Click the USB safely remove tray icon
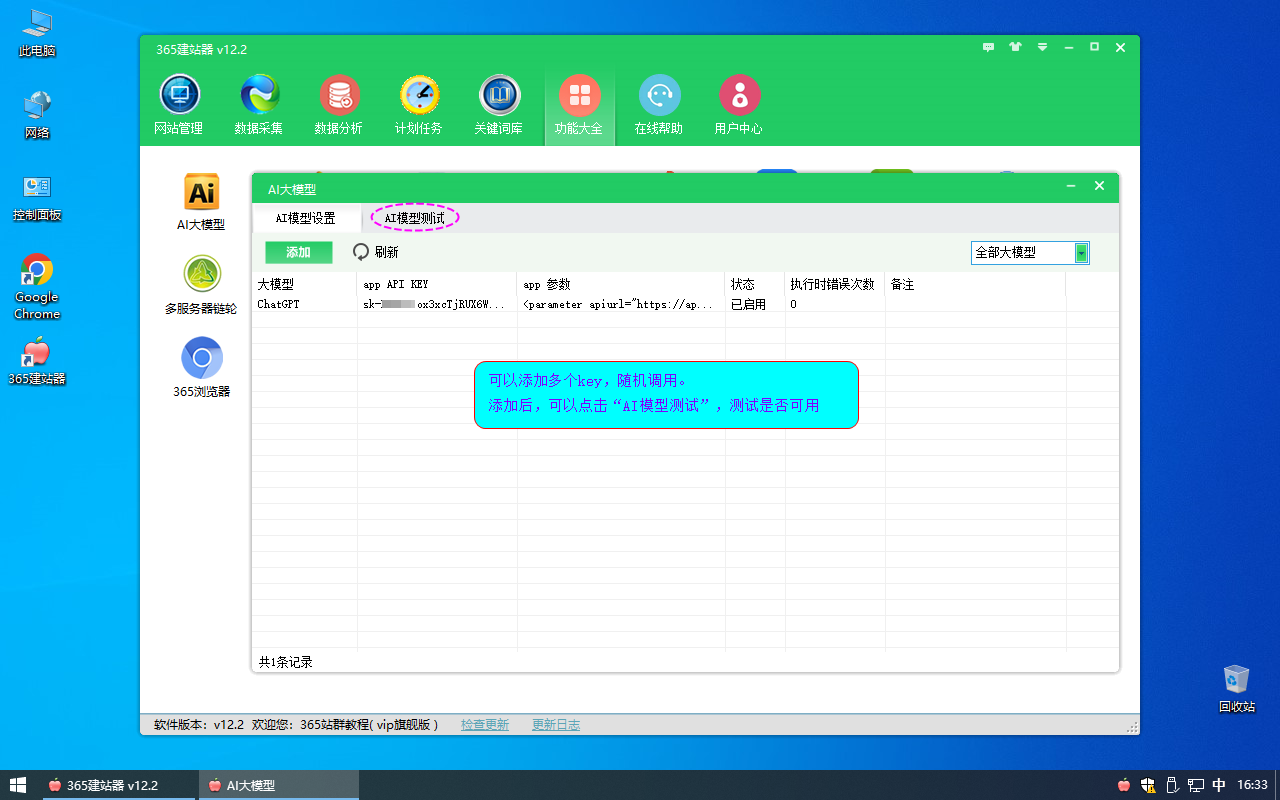Viewport: 1280px width, 800px height. tap(1172, 785)
